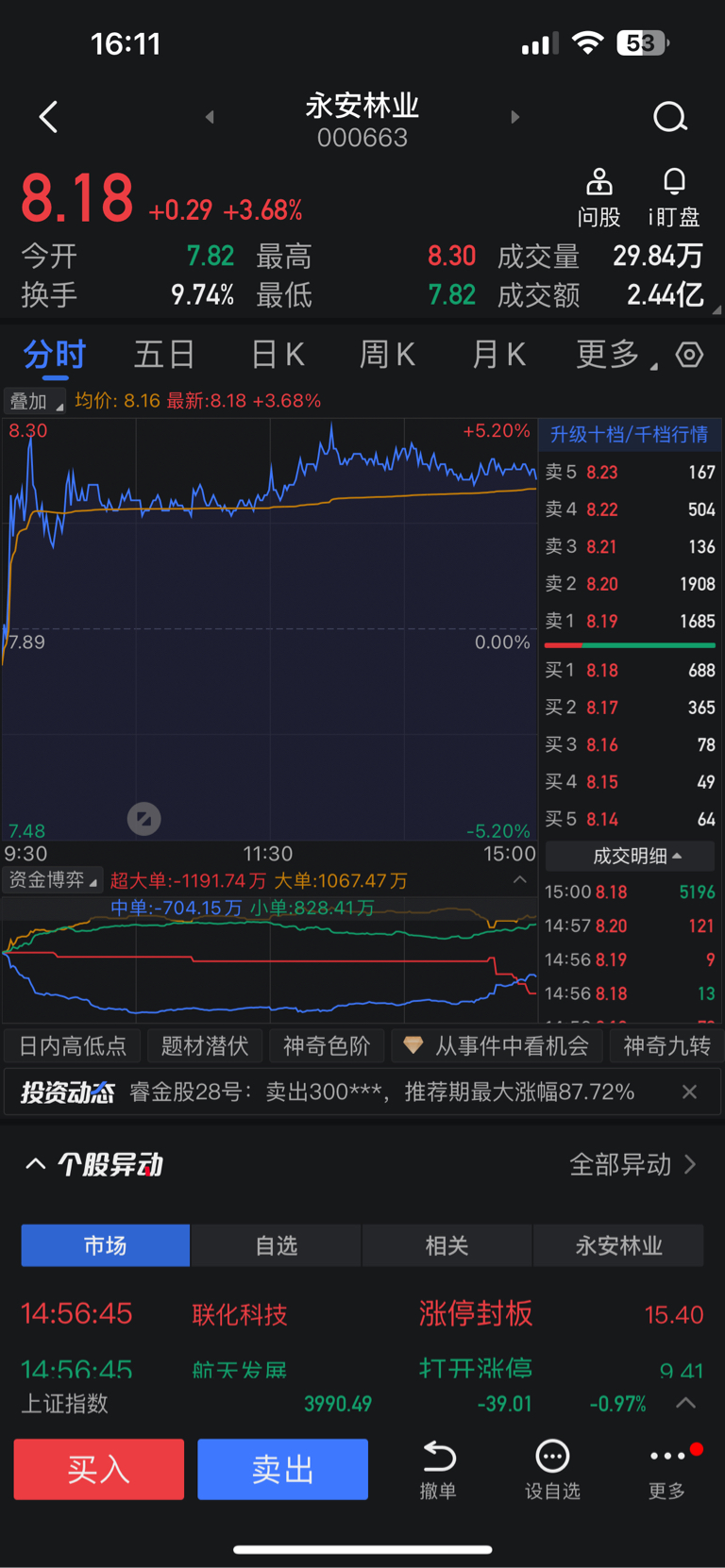
Task: Tap the 撤单 undo icon
Action: (439, 1457)
